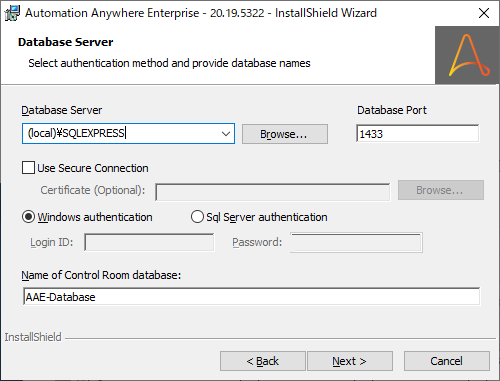
Task: Close the InstallShield Wizard window
Action: click(484, 13)
